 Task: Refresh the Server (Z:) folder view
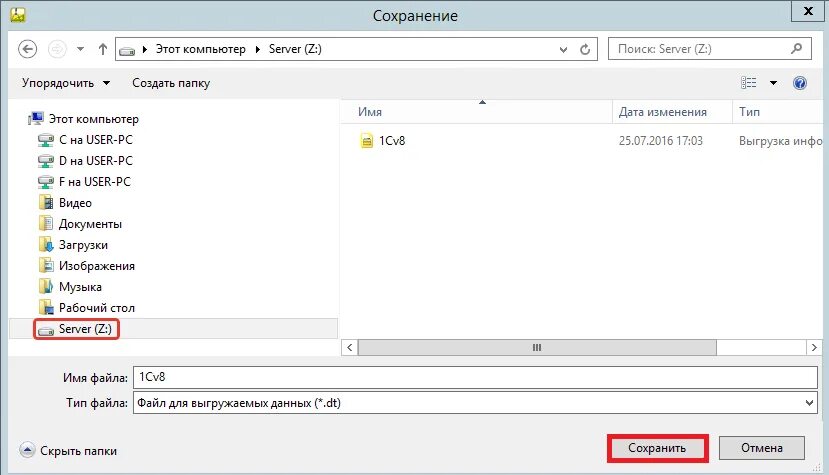585,49
